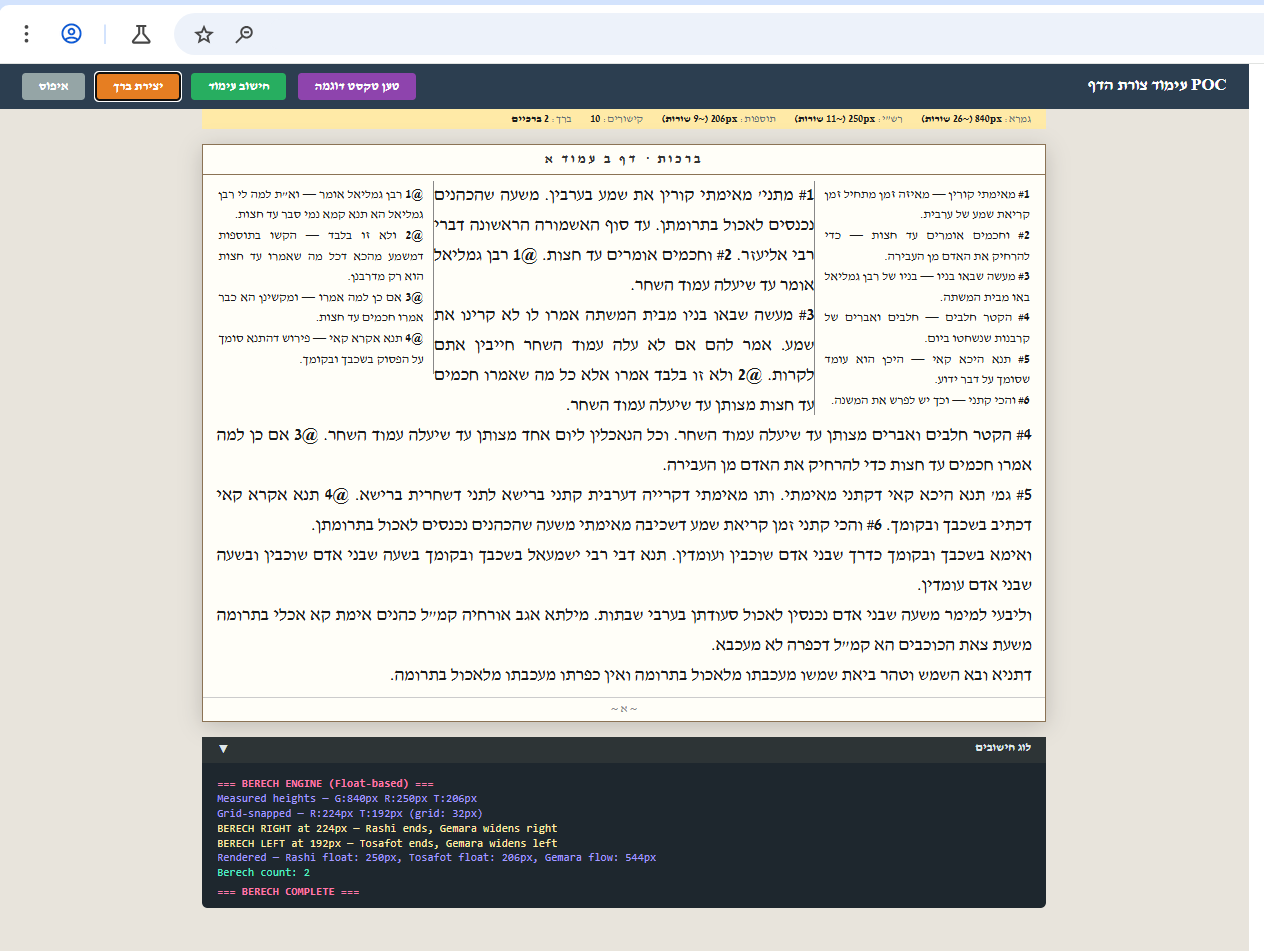Viewport: 1264px width, 951px height.
Task: Click the Rendered Rashi float log line
Action: pyautogui.click(x=436, y=858)
